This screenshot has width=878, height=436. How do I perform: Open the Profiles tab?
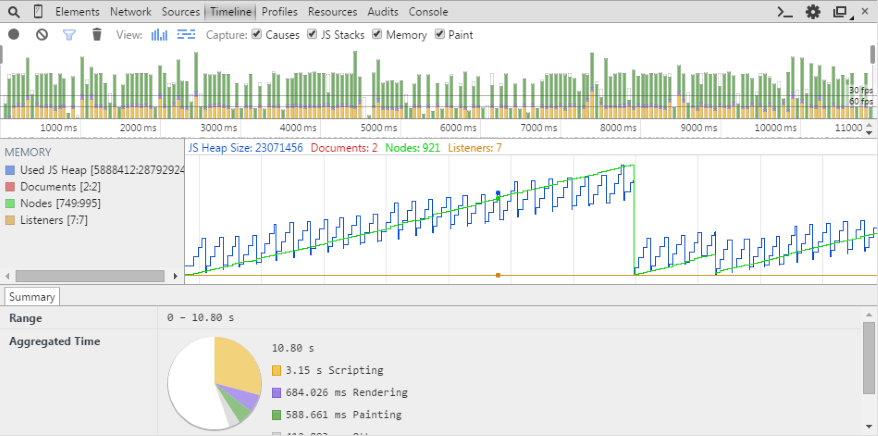point(279,12)
